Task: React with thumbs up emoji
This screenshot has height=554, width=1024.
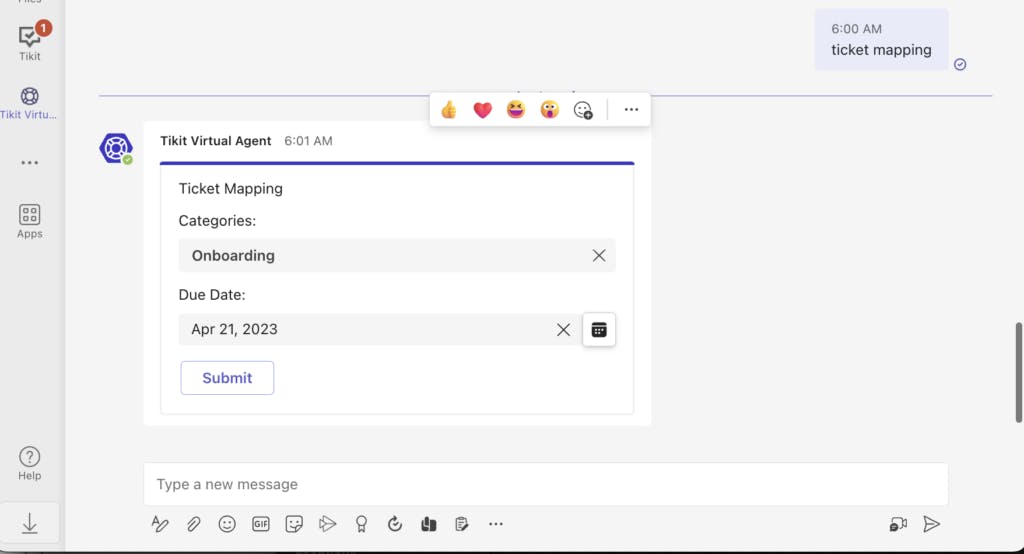Action: [x=449, y=110]
